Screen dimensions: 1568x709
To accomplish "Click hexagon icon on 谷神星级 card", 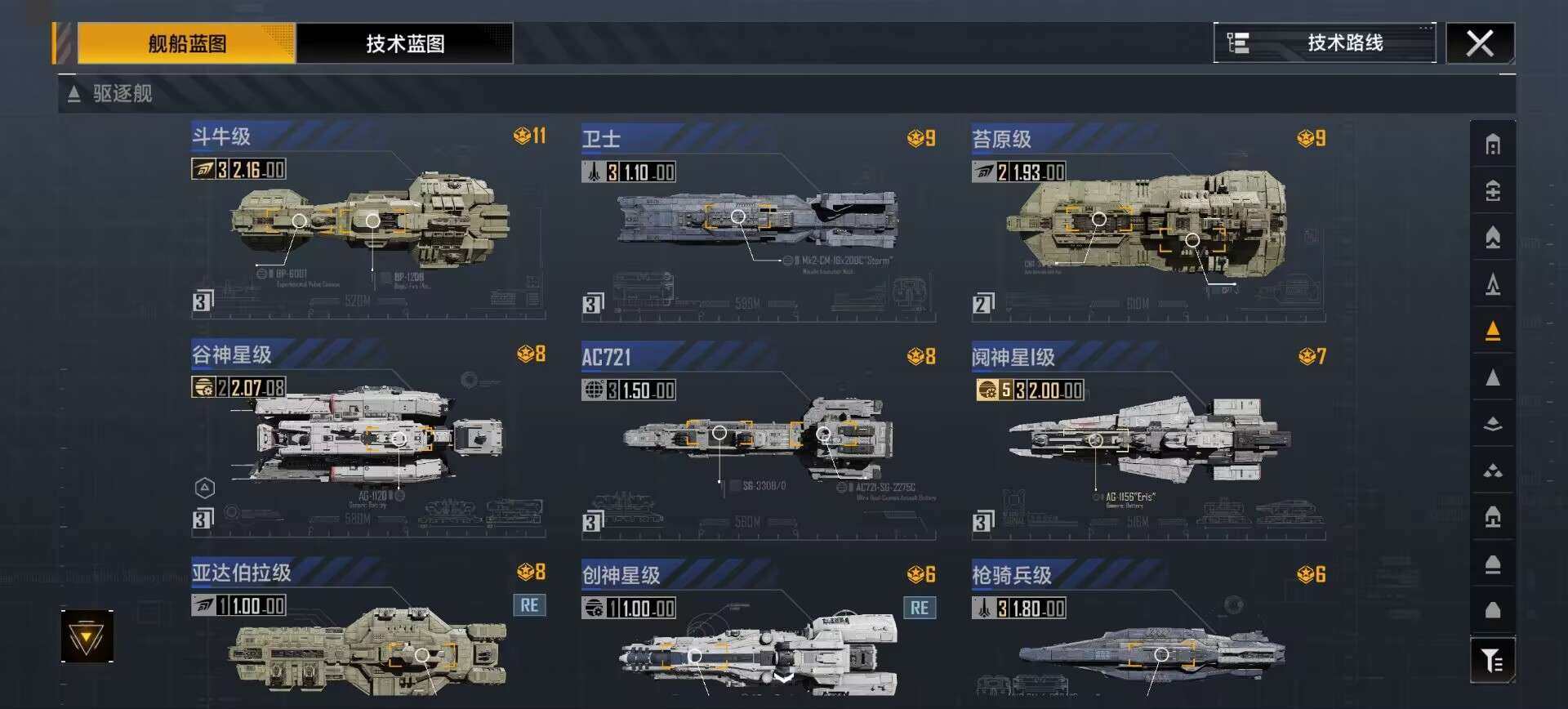I will (205, 488).
